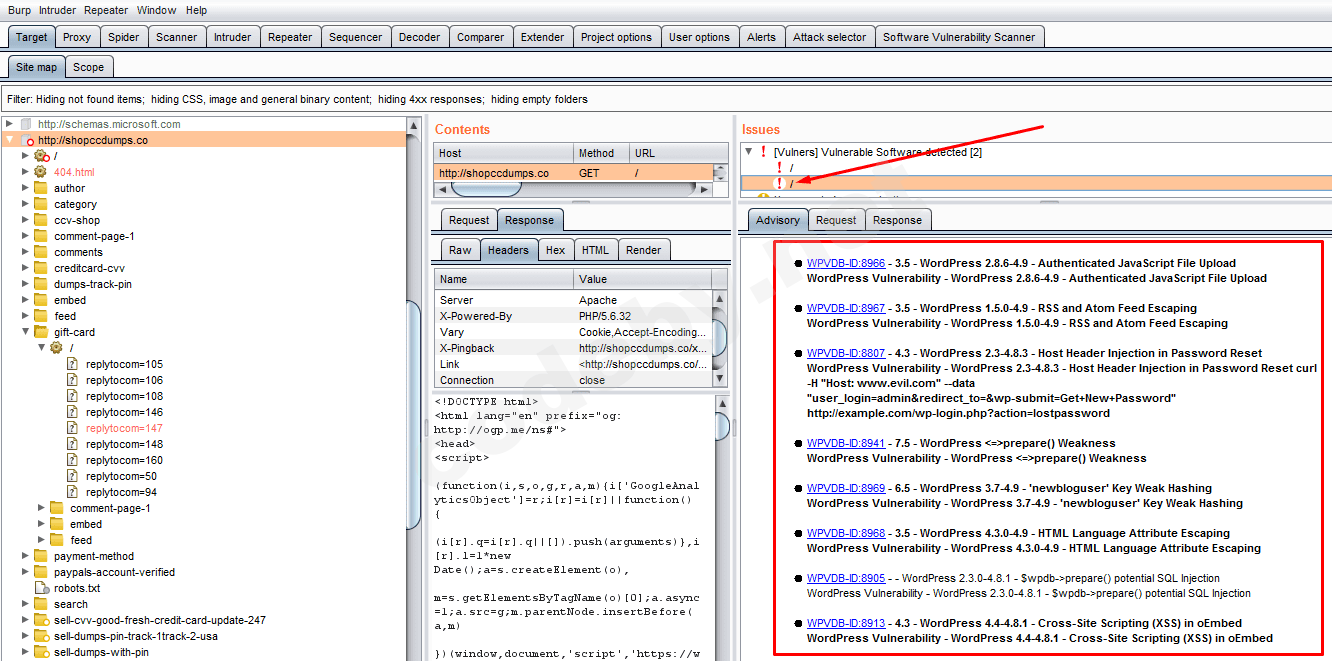Image resolution: width=1332 pixels, height=661 pixels.
Task: Click the gear icon beside 404.html
Action: [40, 172]
